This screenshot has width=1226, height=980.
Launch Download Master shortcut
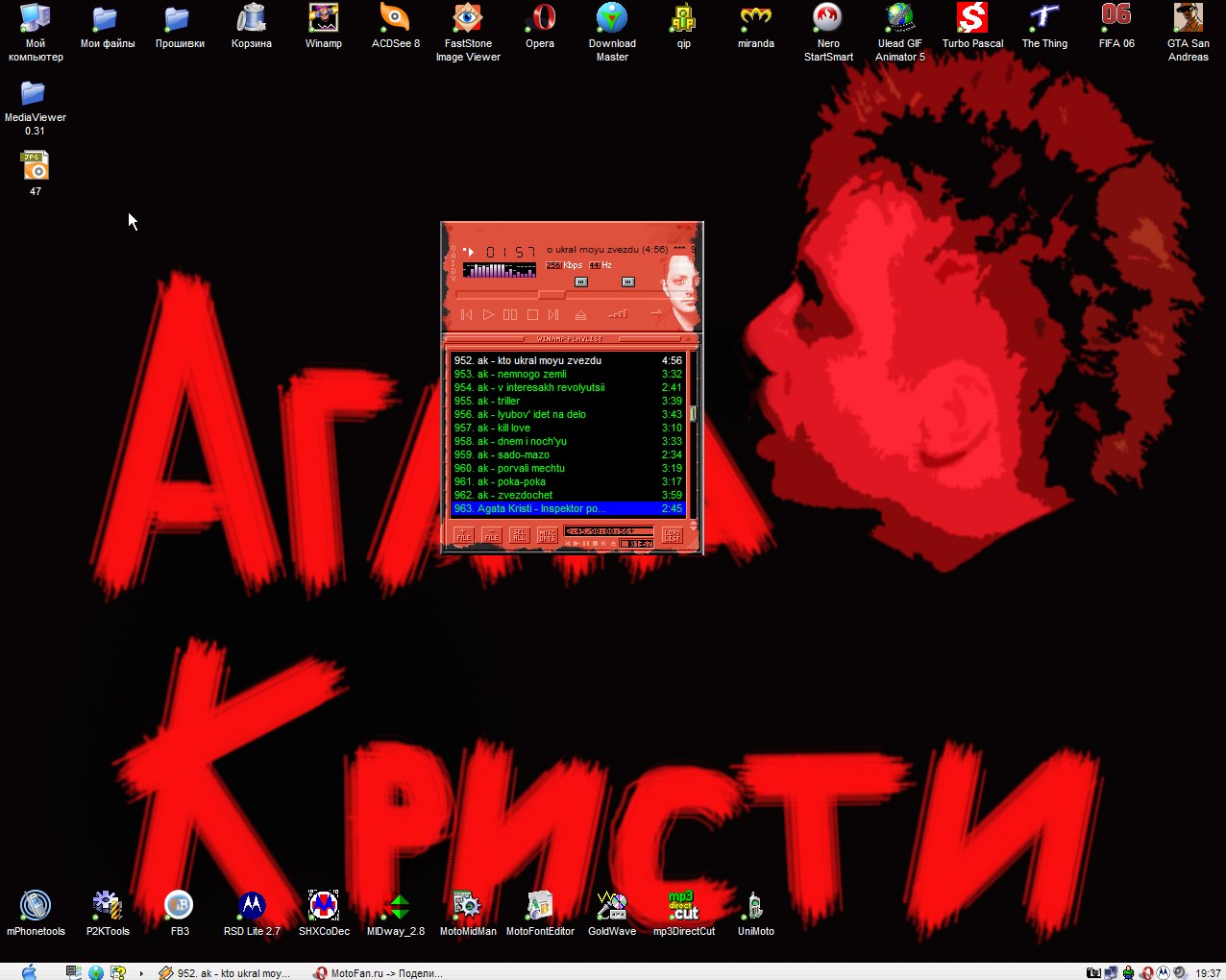click(612, 33)
